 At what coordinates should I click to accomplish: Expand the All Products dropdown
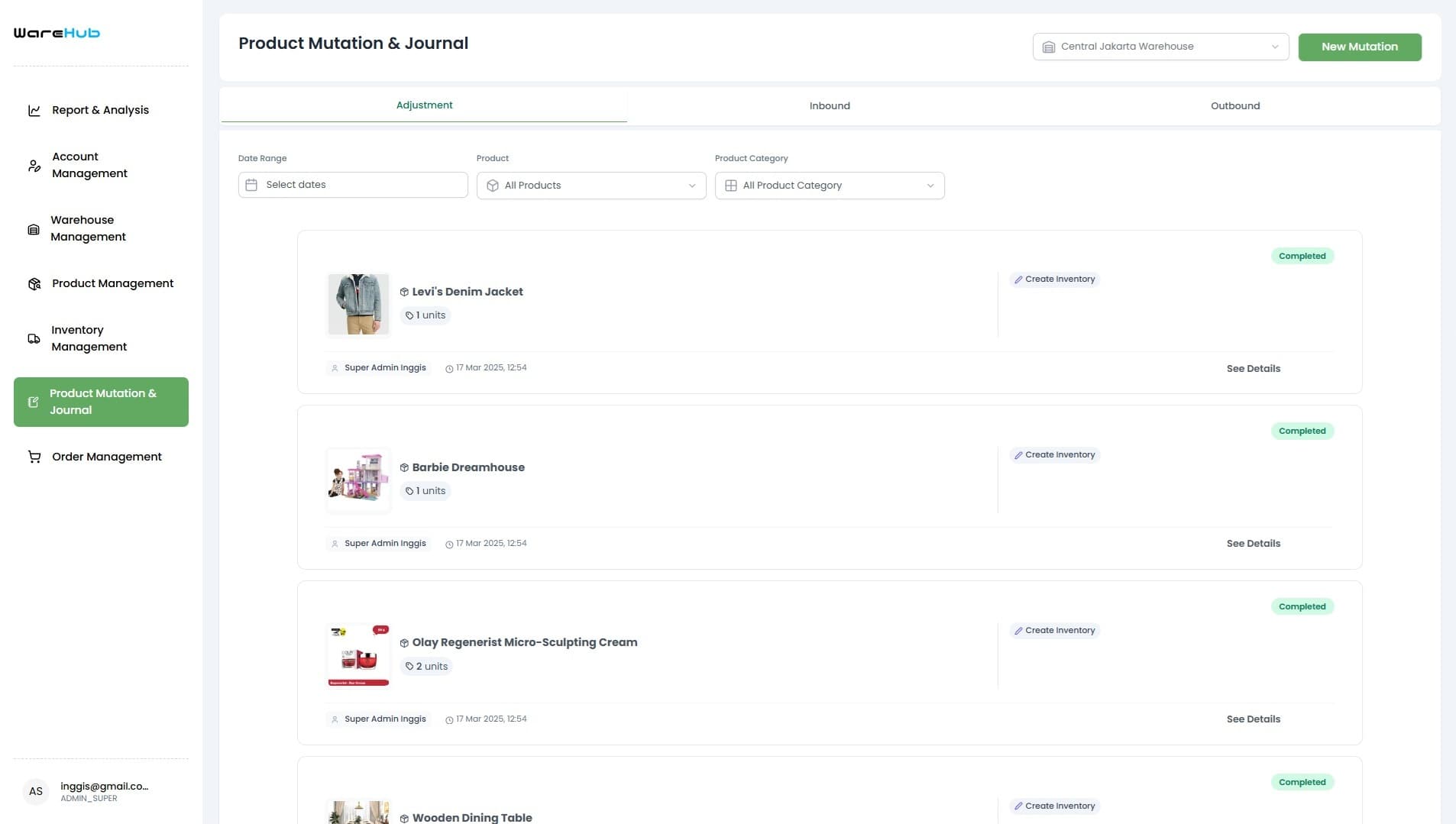tap(590, 185)
